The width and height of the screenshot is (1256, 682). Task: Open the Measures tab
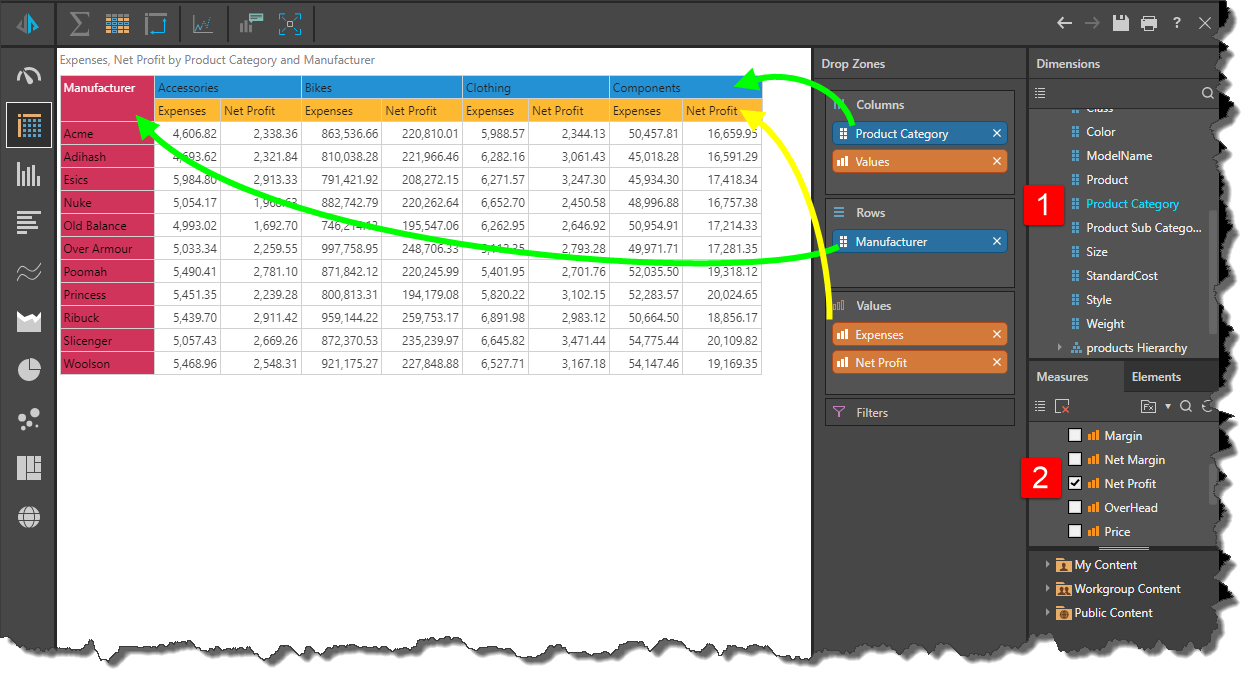pos(1062,377)
